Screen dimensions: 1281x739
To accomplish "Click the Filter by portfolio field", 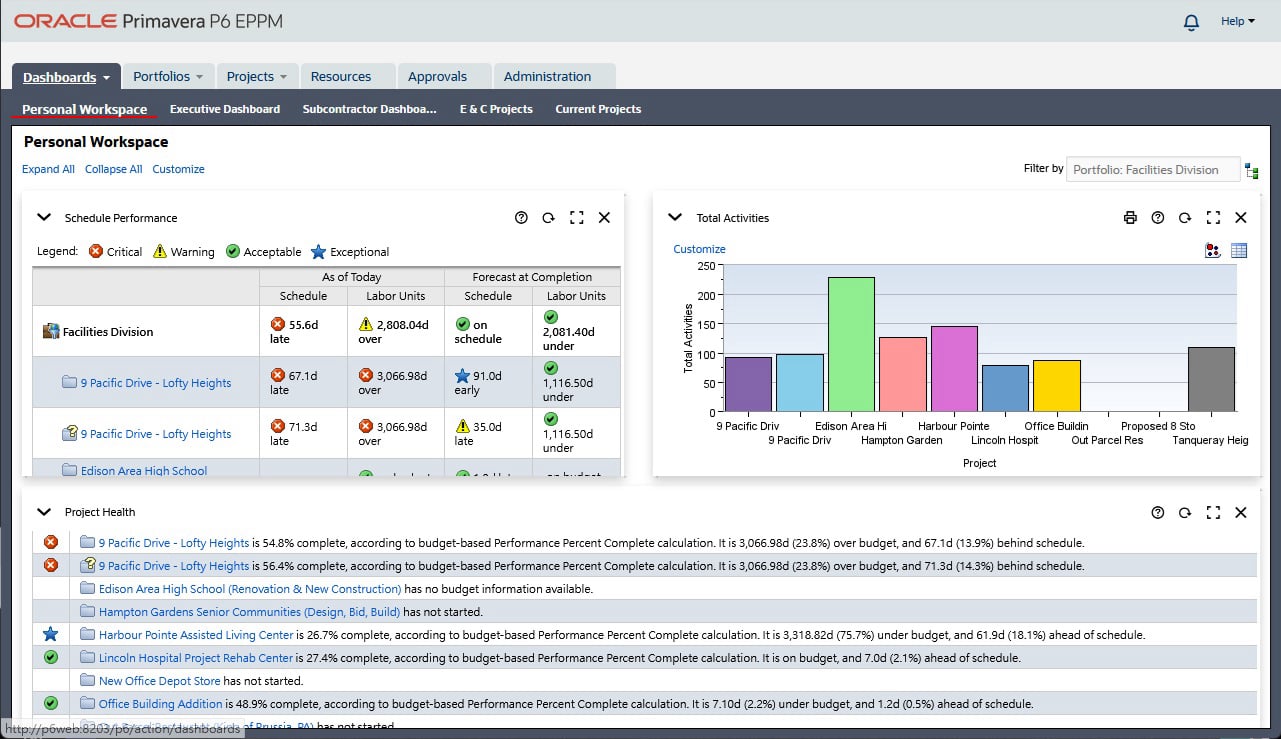I will [x=1152, y=170].
